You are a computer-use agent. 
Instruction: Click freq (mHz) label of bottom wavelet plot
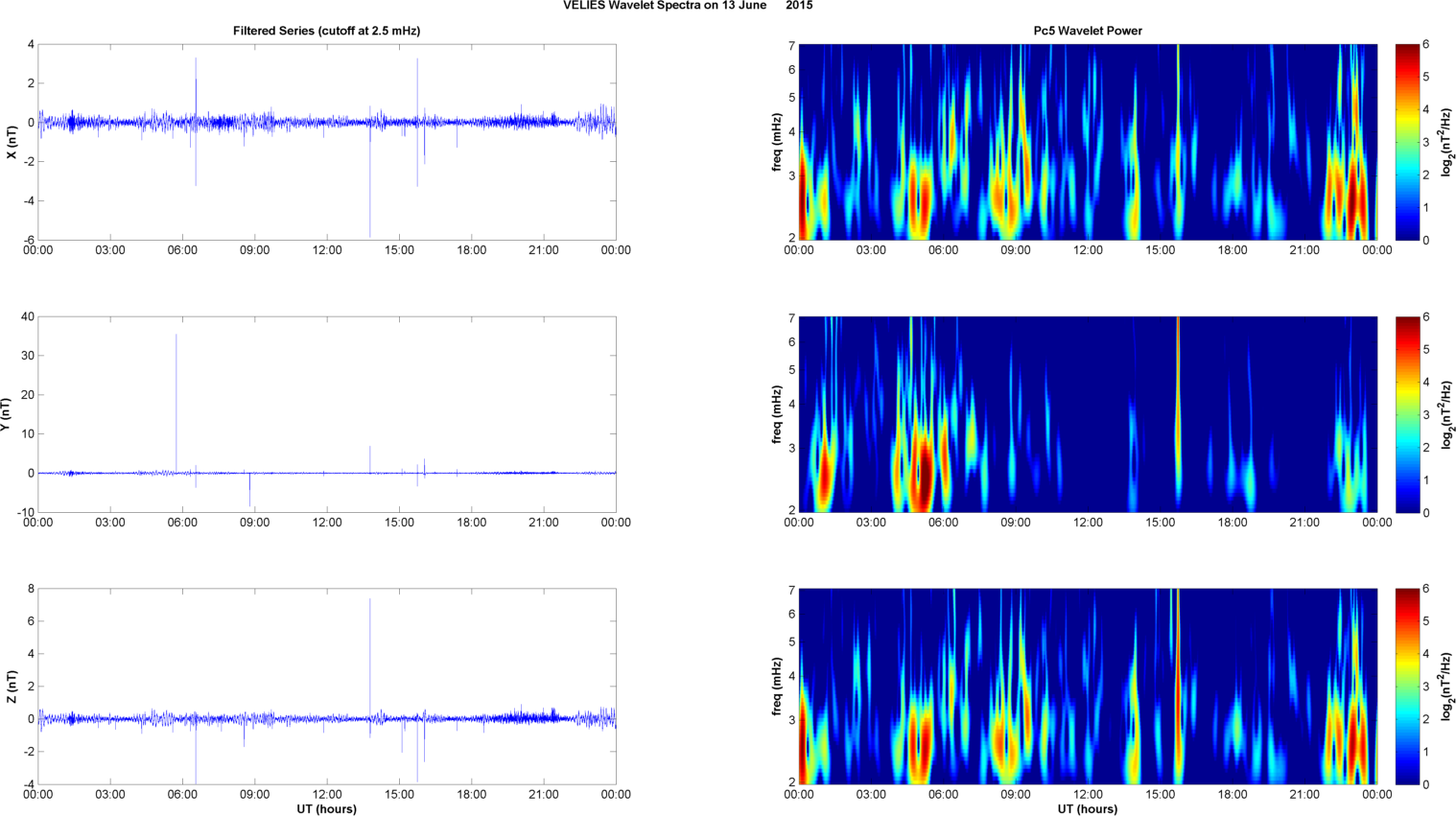click(776, 687)
